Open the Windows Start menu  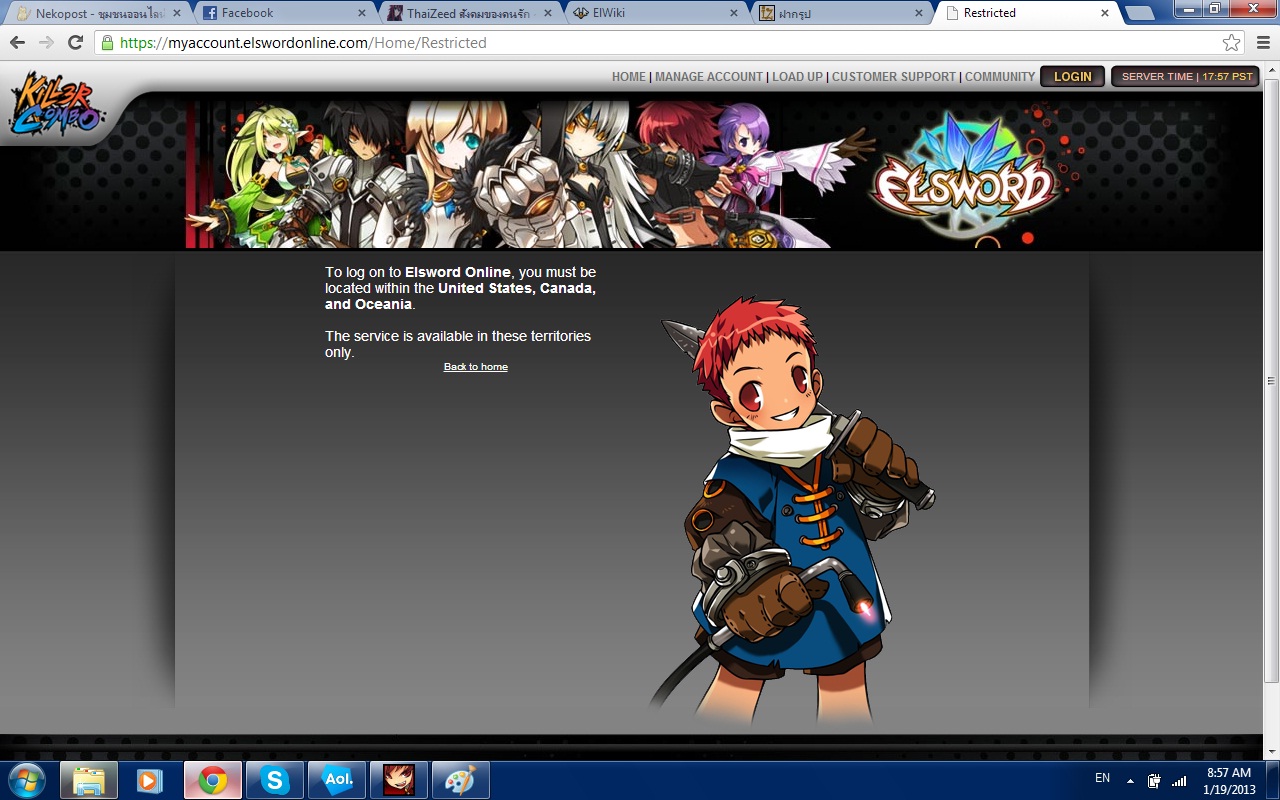click(x=25, y=780)
